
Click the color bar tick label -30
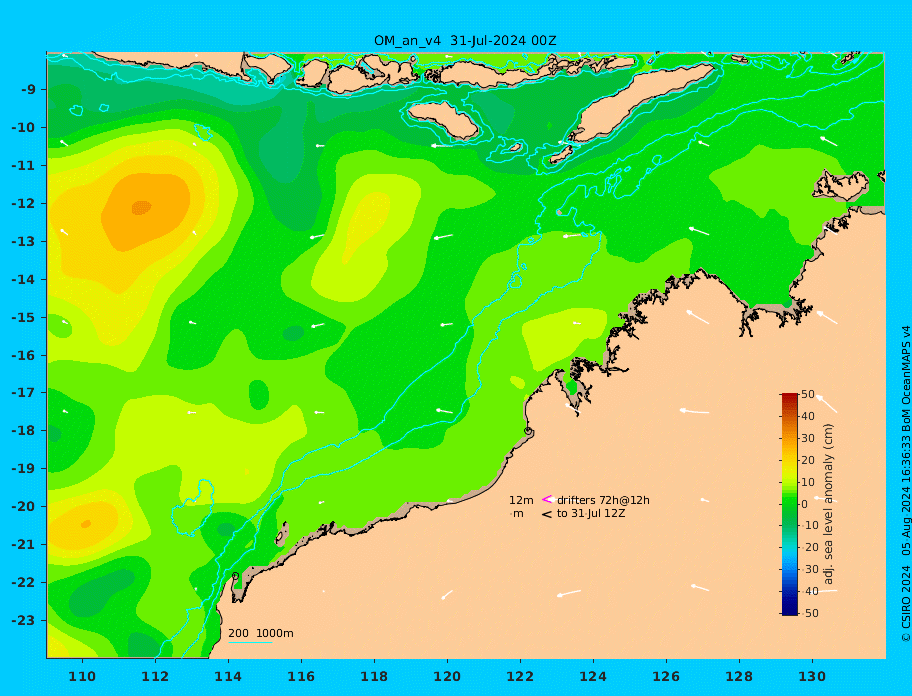tap(808, 570)
